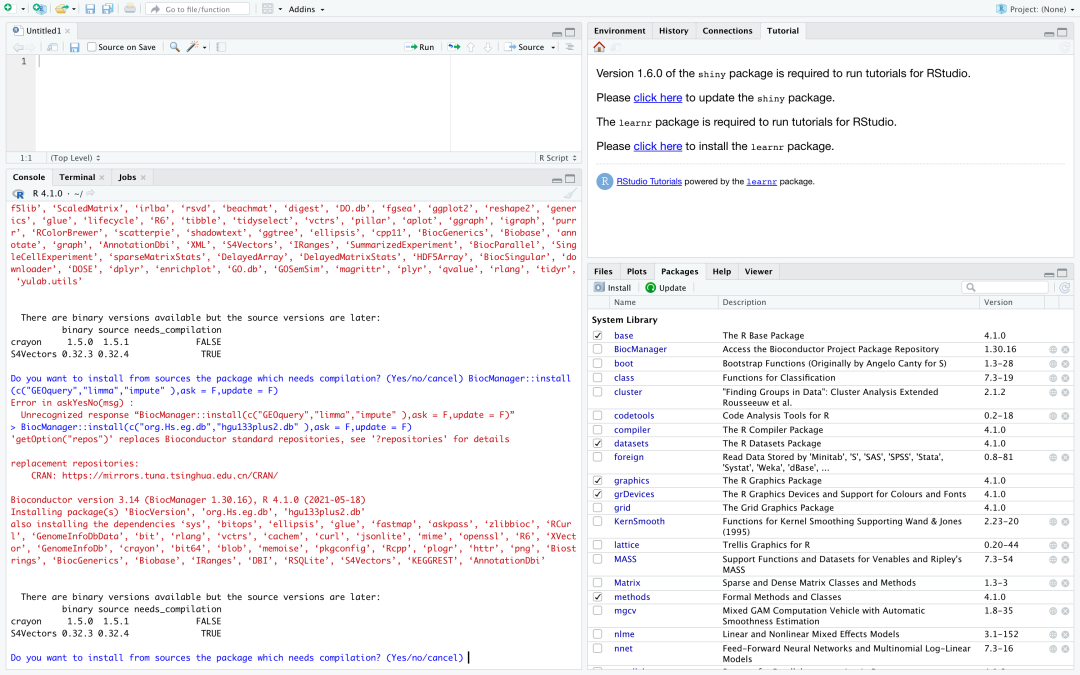Click the Install packages button
Image resolution: width=1080 pixels, height=675 pixels.
[612, 288]
